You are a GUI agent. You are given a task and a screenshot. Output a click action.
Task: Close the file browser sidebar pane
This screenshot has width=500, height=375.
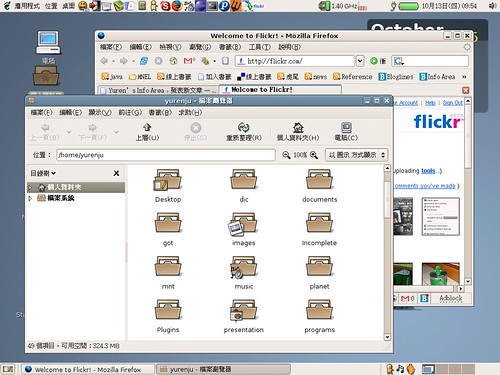(x=116, y=173)
